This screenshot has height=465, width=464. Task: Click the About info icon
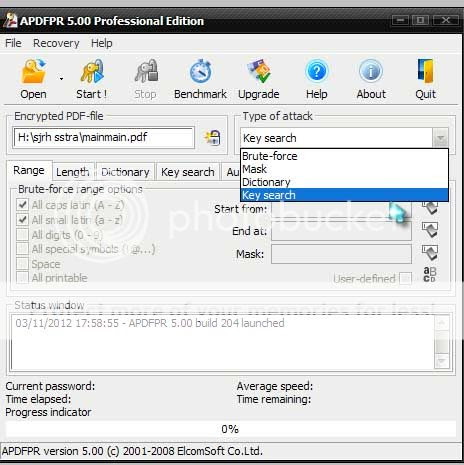click(371, 71)
